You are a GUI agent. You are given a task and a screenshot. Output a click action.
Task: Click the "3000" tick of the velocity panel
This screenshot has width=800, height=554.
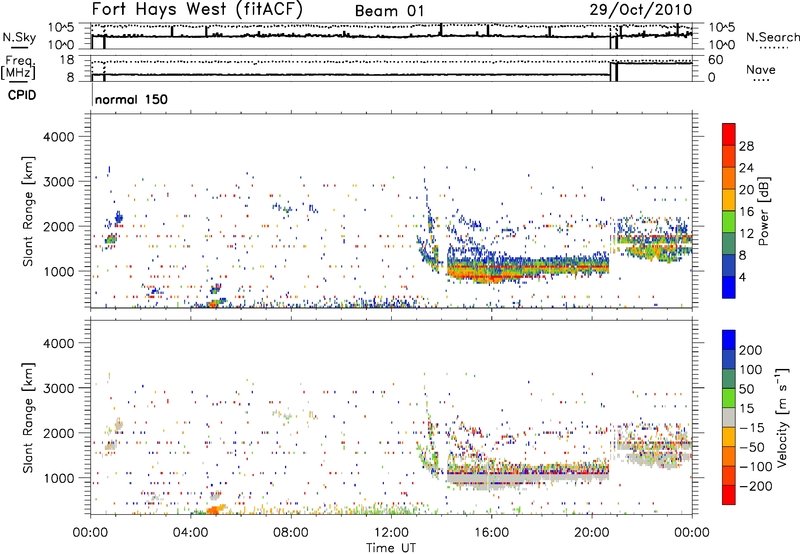tap(58, 388)
